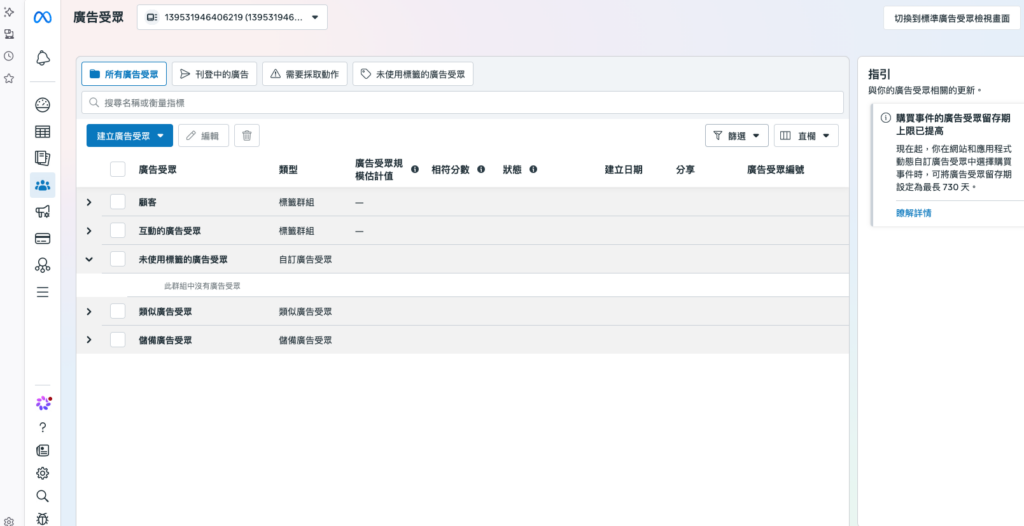Viewport: 1024px width, 526px height.
Task: Expand the 互動的廣告受眾 group row
Action: [89, 231]
